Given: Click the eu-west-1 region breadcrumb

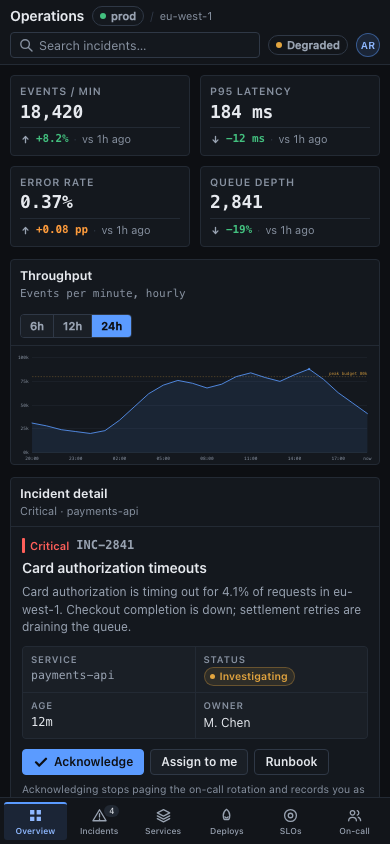Looking at the screenshot, I should [186, 16].
